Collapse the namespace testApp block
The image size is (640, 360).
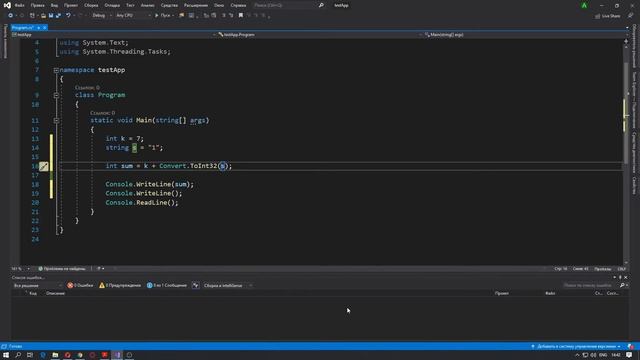(56, 70)
